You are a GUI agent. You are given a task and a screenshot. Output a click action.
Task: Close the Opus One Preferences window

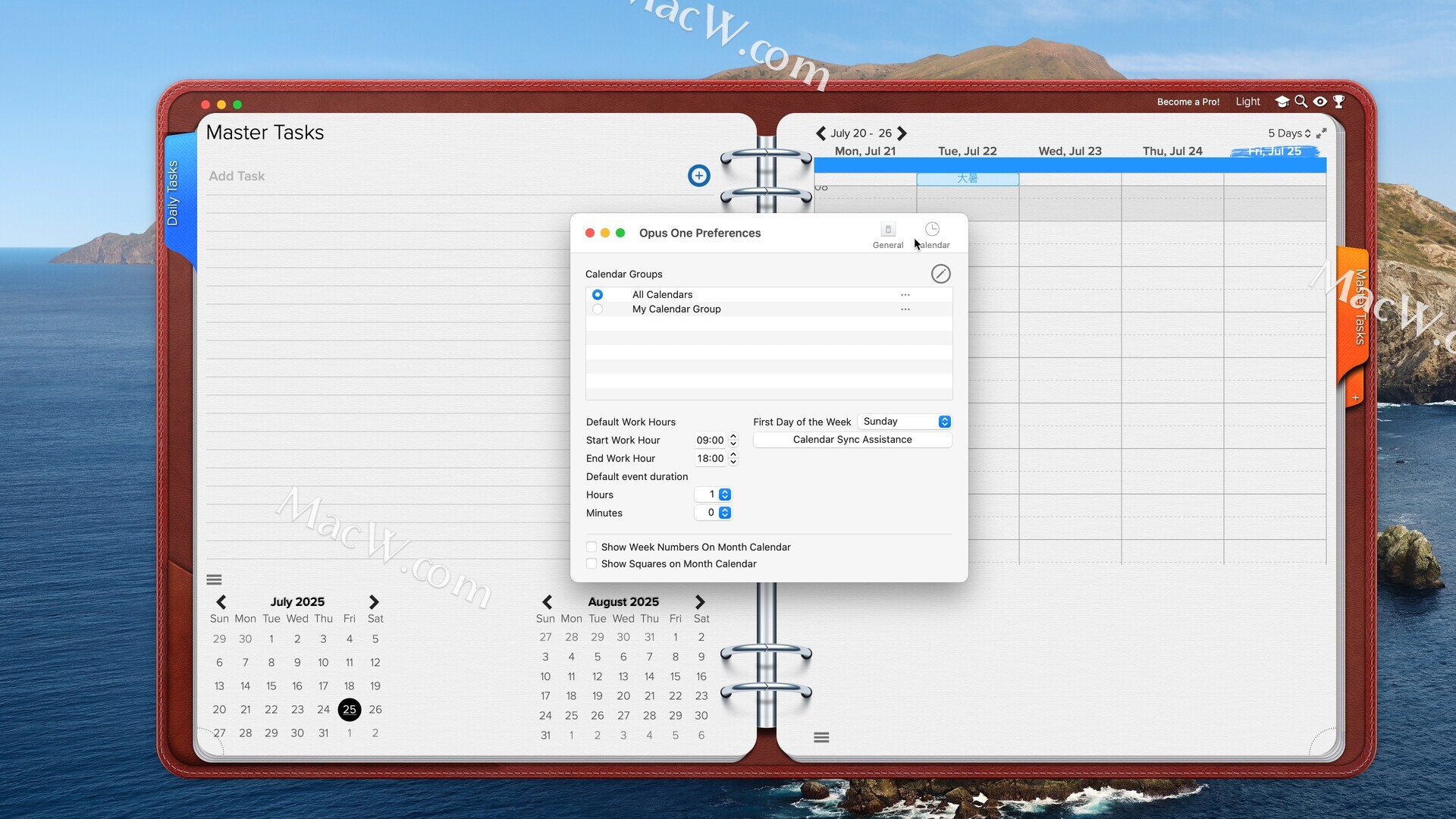pyautogui.click(x=589, y=233)
